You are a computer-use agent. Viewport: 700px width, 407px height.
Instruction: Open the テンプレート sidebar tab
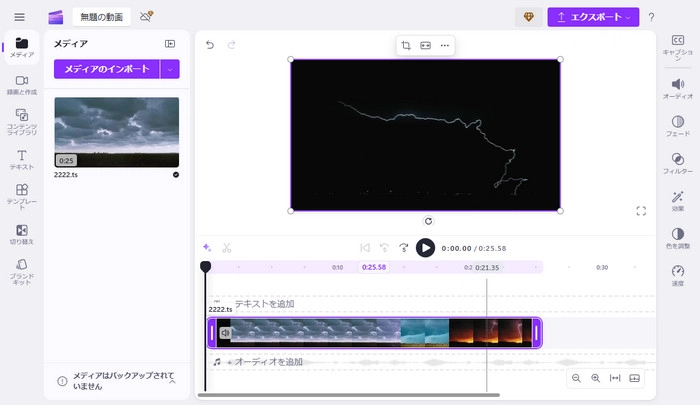[x=21, y=196]
